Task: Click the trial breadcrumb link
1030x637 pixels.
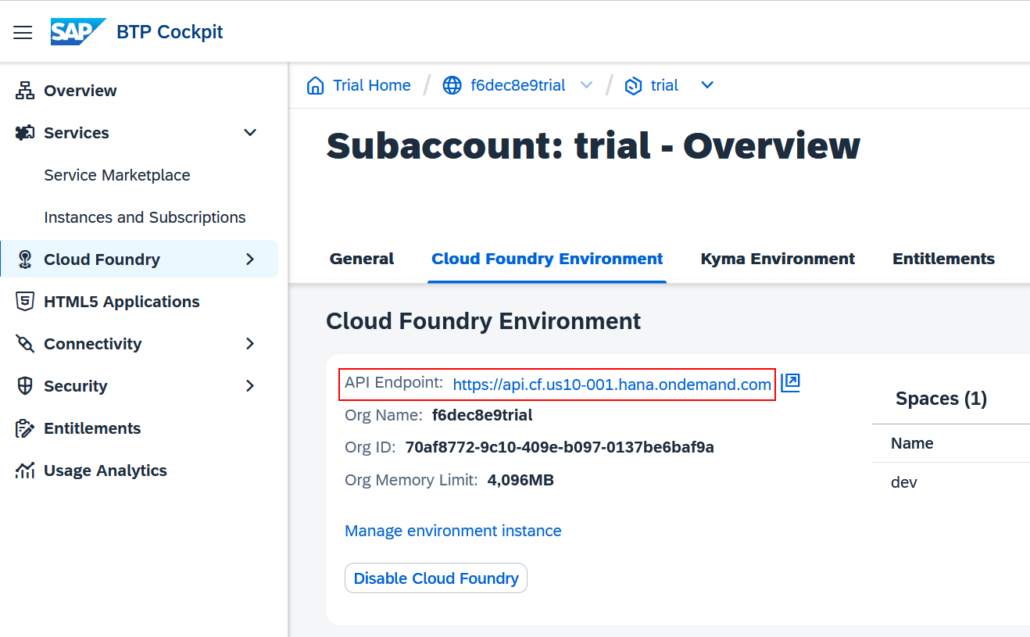Action: tap(664, 85)
